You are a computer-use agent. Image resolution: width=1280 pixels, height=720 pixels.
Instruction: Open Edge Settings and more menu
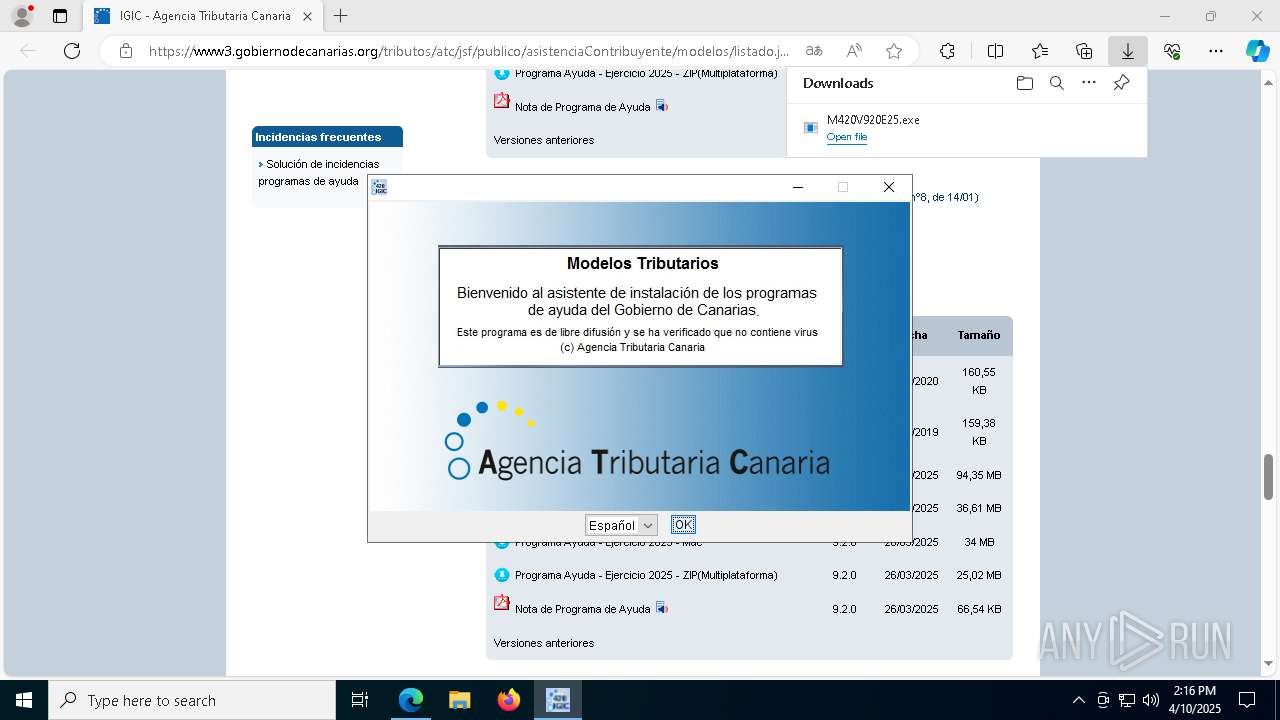(x=1216, y=51)
